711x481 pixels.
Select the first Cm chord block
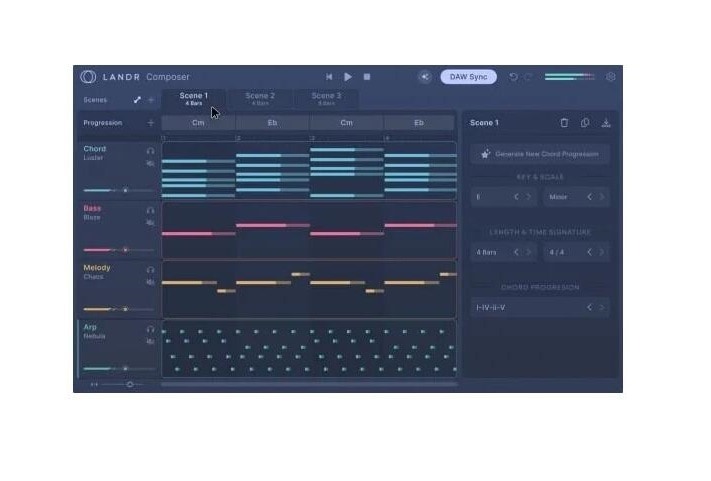pyautogui.click(x=198, y=123)
